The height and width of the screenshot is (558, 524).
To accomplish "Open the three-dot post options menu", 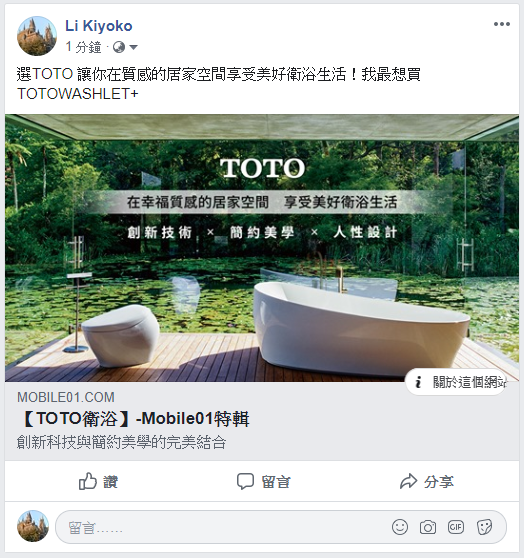I will coord(502,24).
